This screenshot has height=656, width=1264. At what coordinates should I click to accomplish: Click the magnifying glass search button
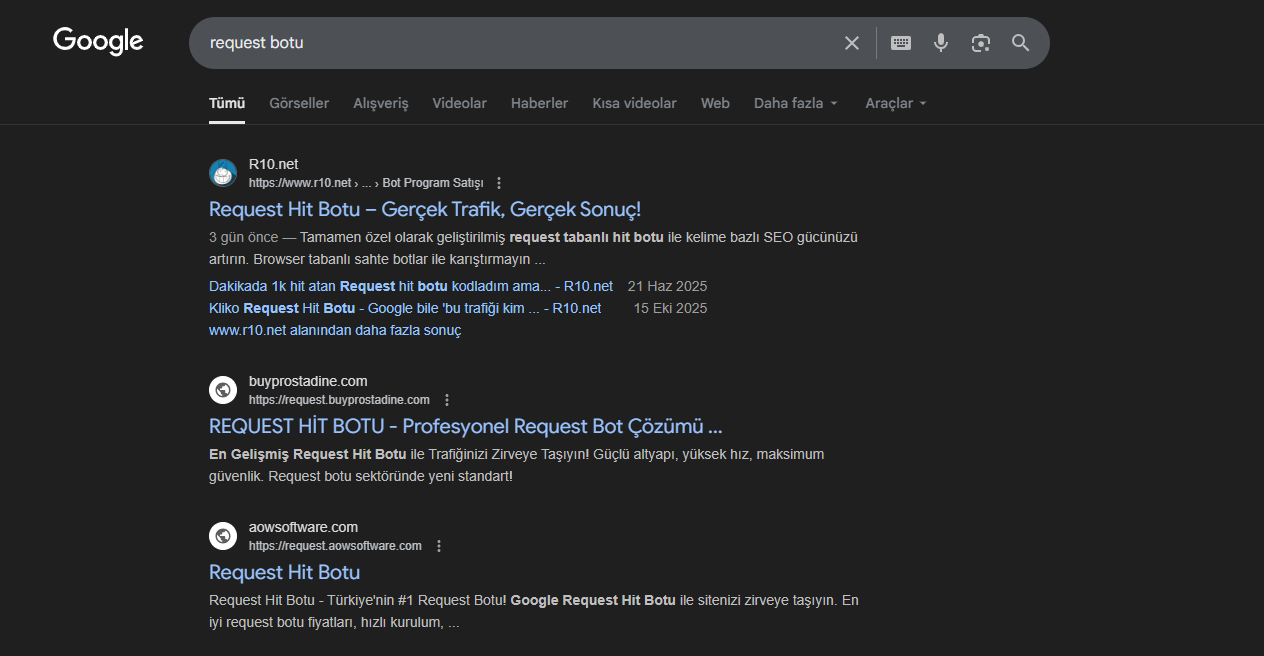point(1020,43)
